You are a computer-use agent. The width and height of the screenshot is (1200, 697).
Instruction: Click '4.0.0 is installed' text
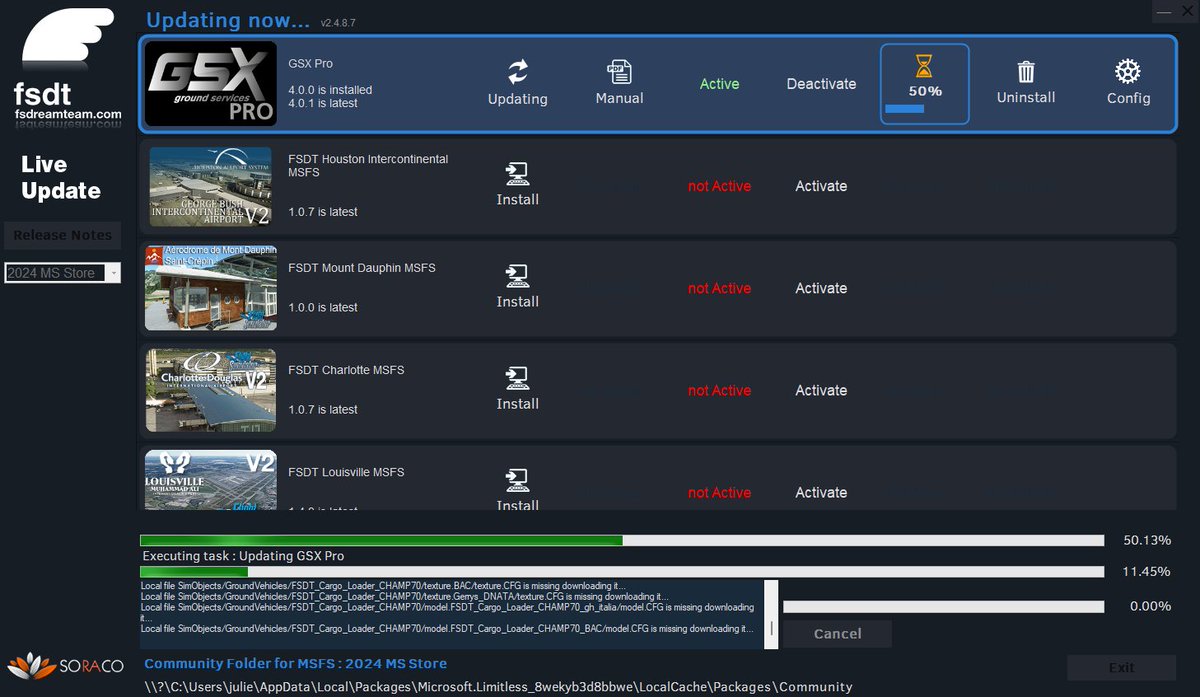pos(330,90)
